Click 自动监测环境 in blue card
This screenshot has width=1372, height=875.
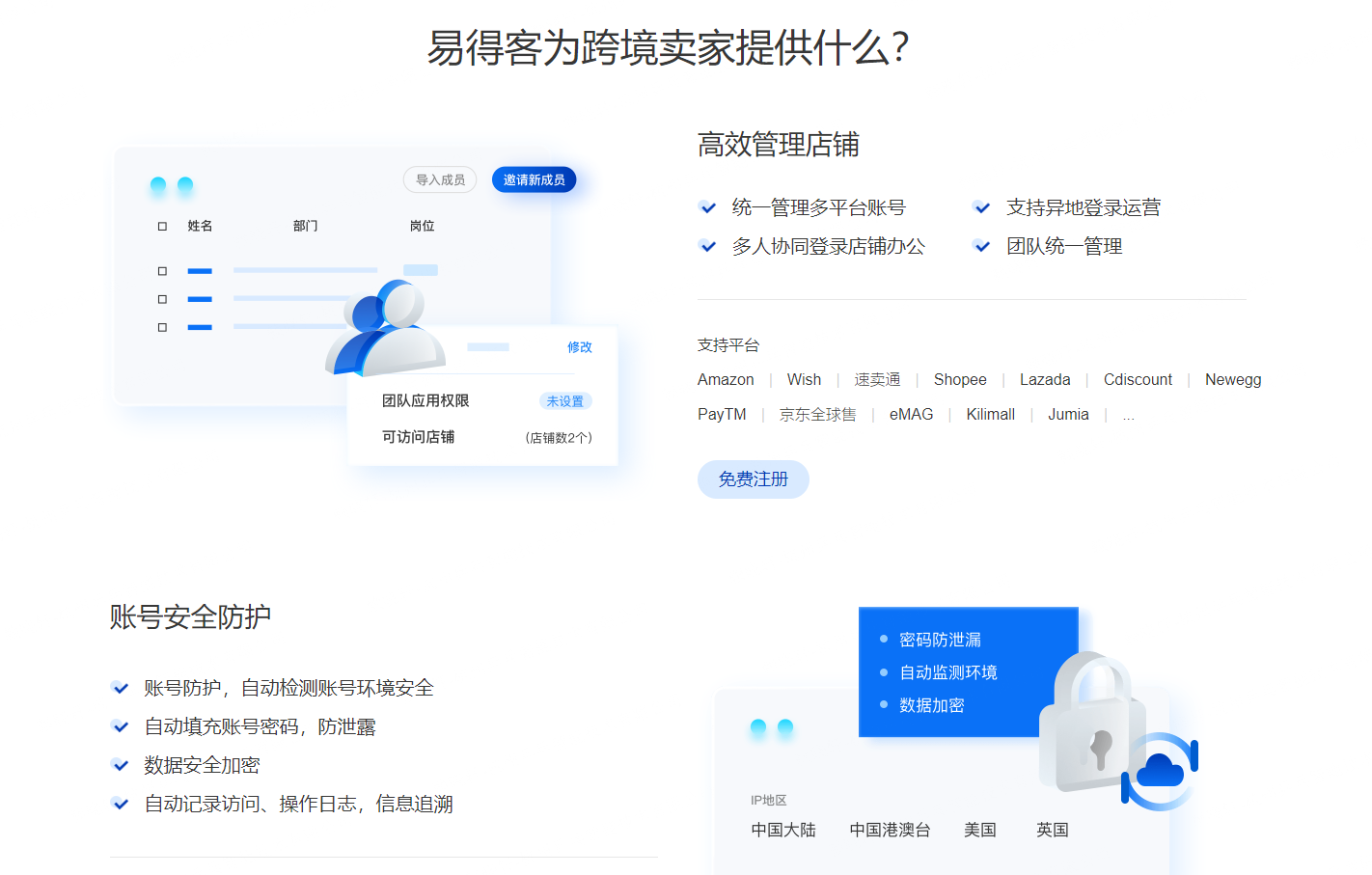947,672
